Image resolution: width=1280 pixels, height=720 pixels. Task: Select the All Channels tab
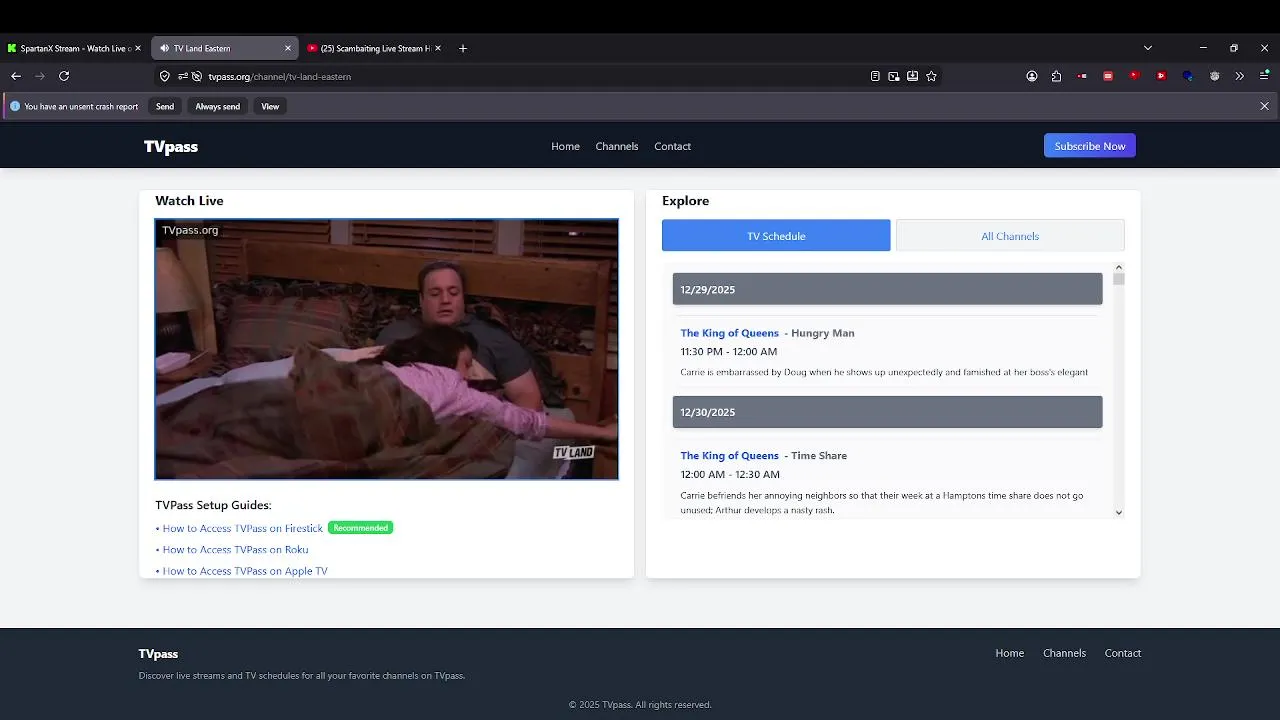tap(1010, 236)
